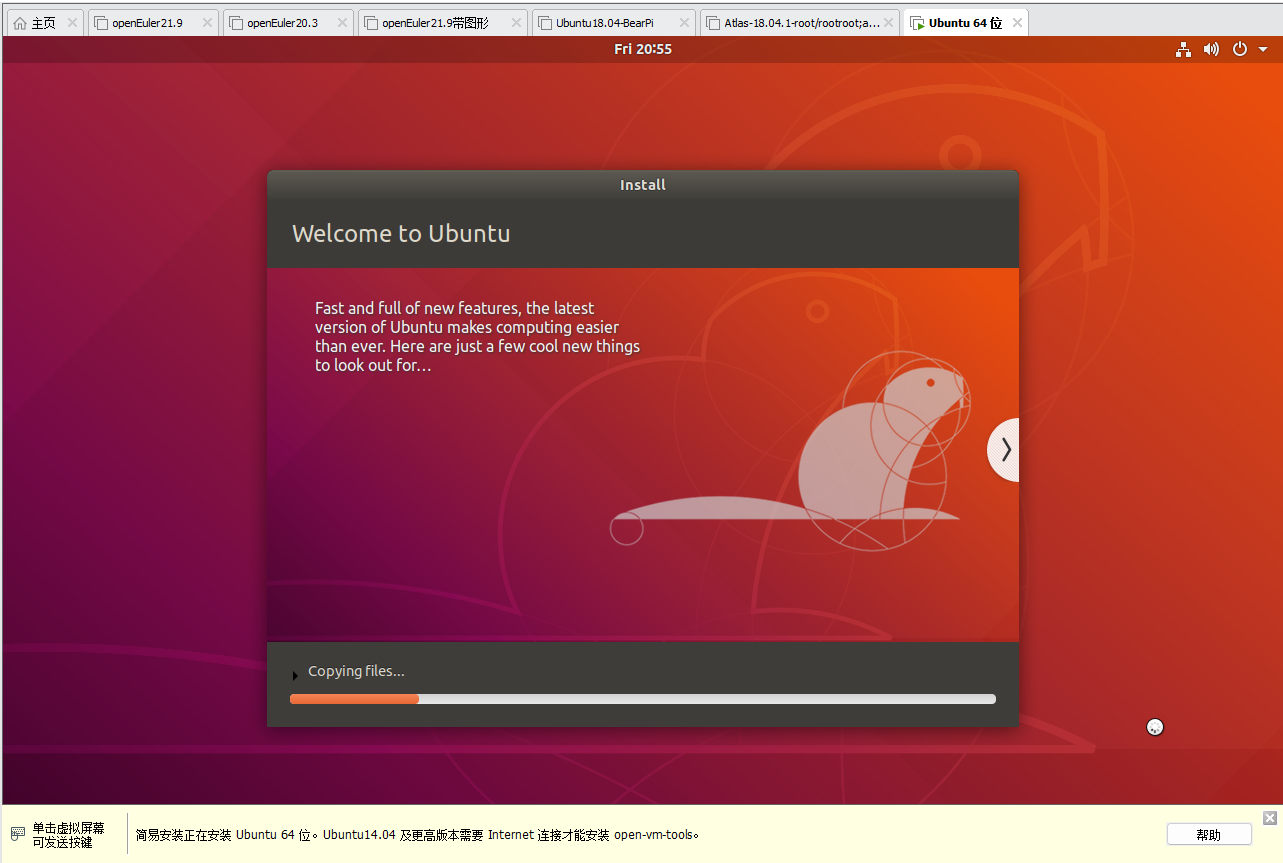Close the Ubuntu18.04-BearPi tab
This screenshot has width=1283, height=863.
[x=684, y=23]
